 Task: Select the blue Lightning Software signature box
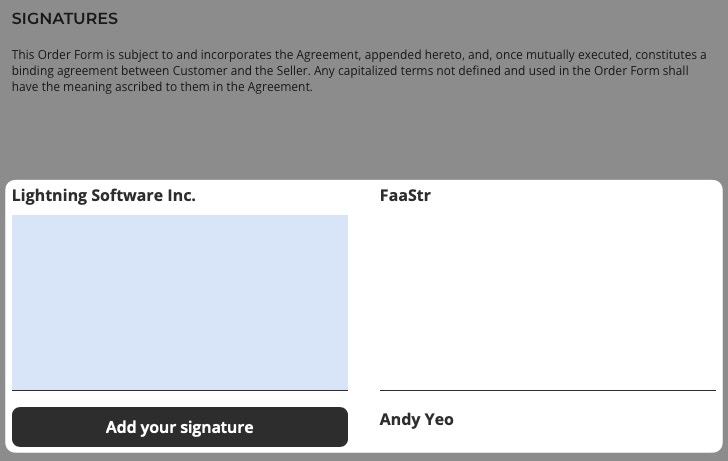click(180, 302)
